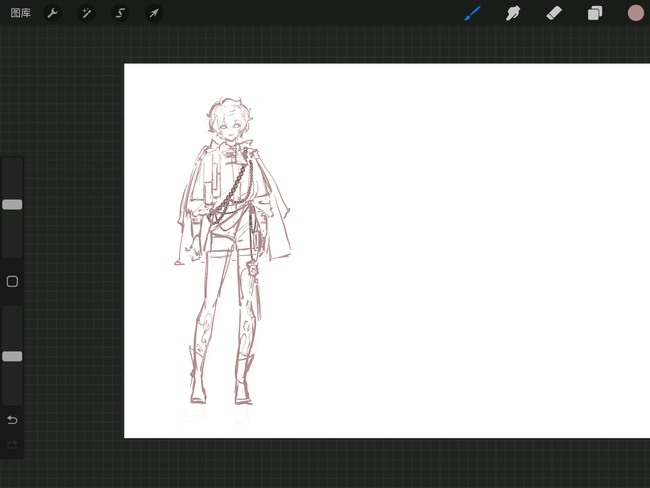Activate the Selection tool (S icon)
Image resolution: width=650 pixels, height=488 pixels.
120,13
